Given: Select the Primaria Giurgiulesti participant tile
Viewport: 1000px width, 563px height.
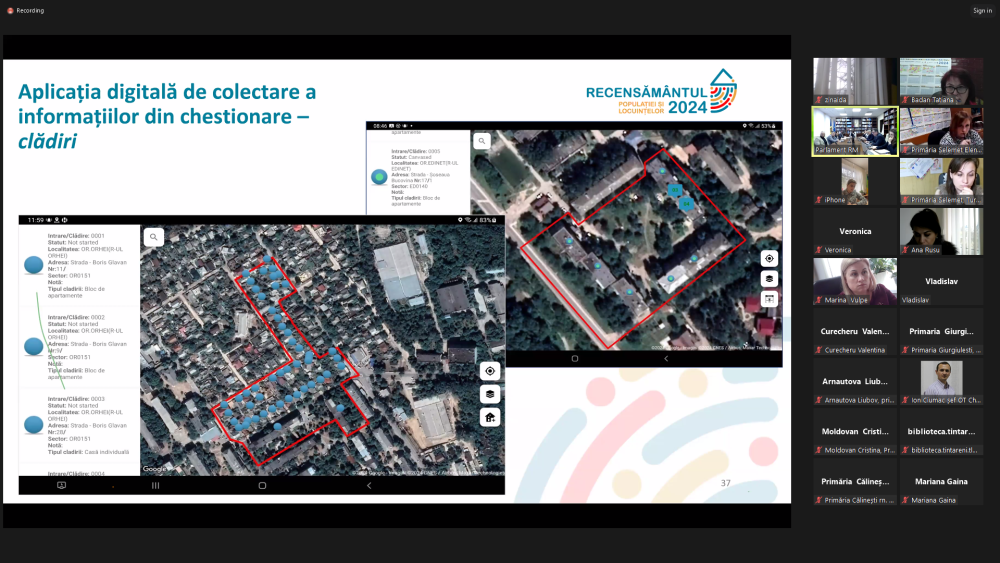Looking at the screenshot, I should [x=941, y=332].
